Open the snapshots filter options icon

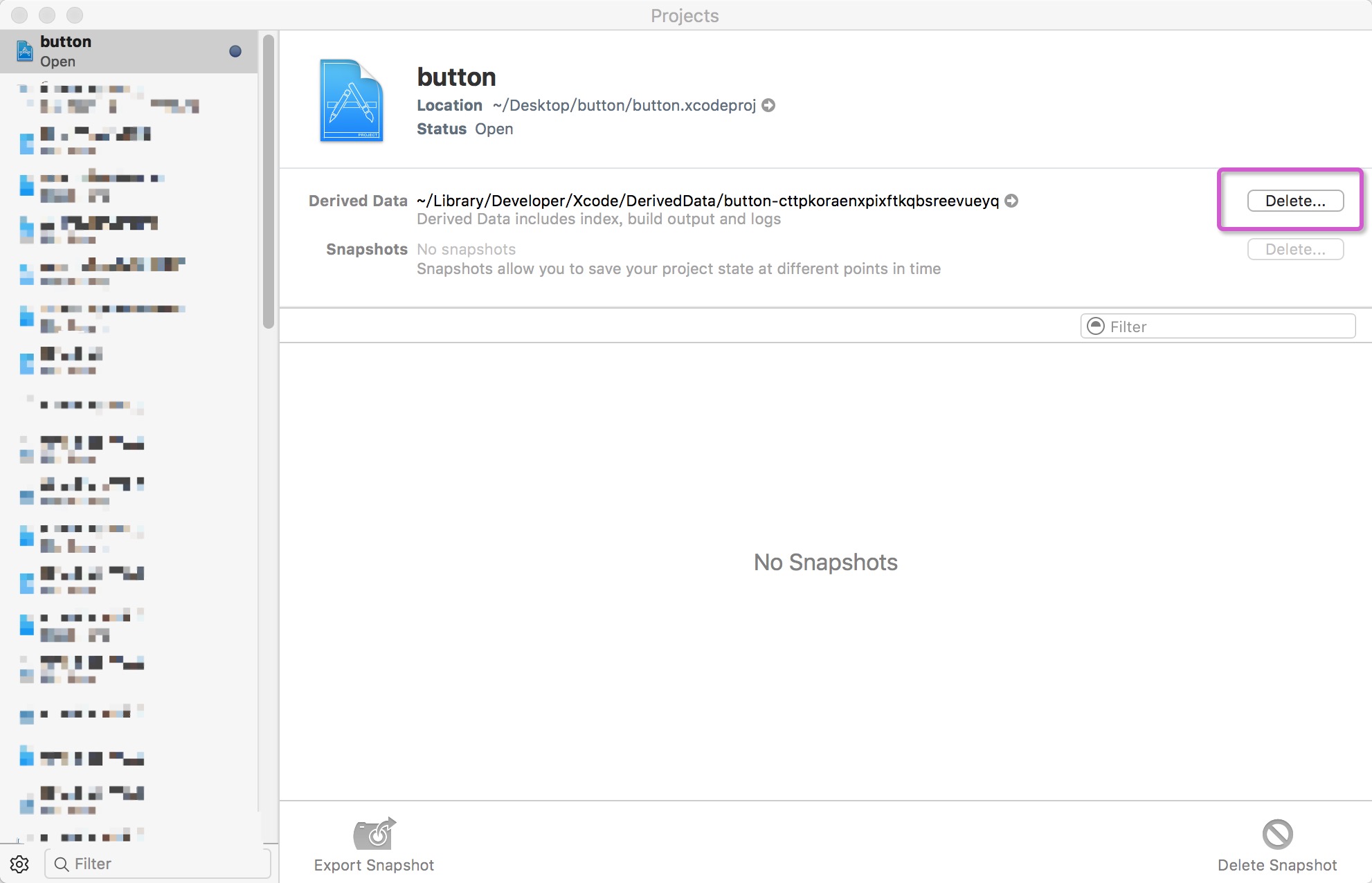pos(1096,326)
